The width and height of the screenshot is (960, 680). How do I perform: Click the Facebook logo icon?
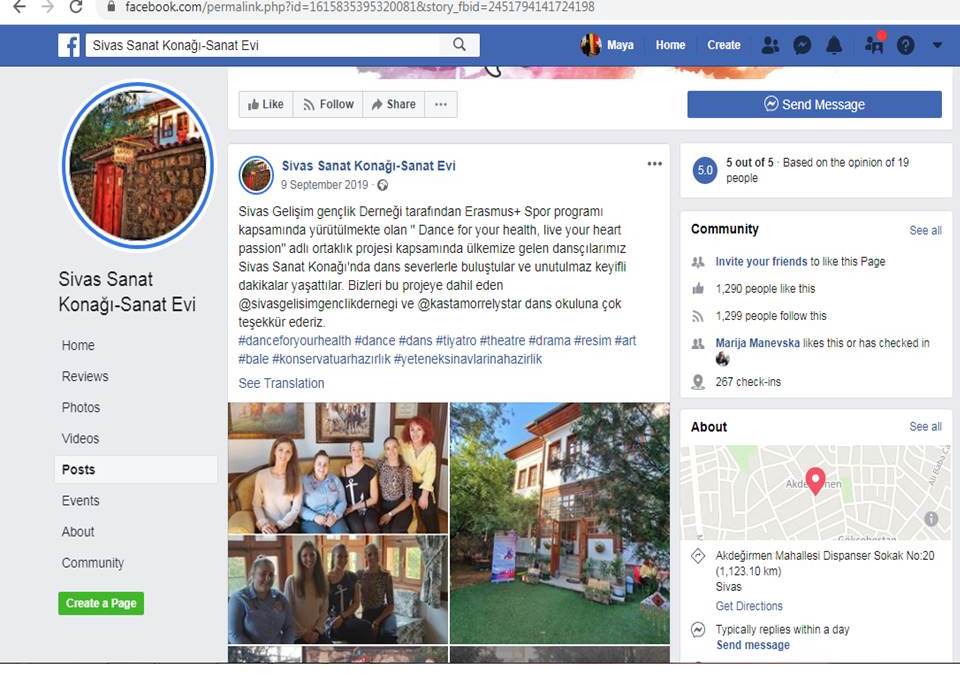(69, 45)
